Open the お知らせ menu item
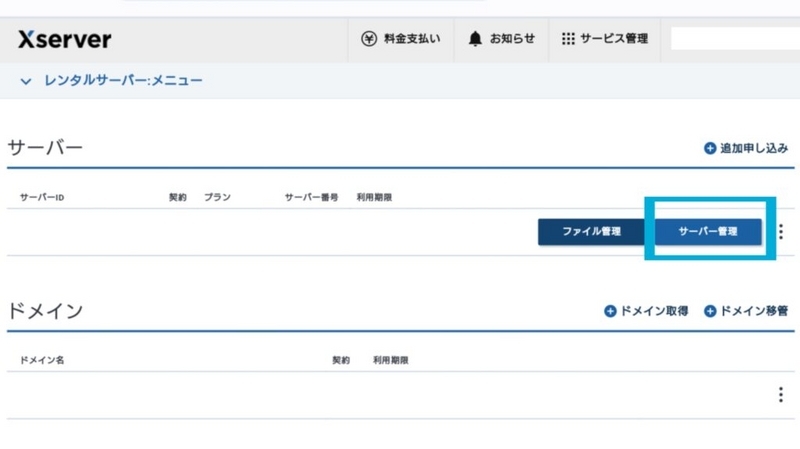This screenshot has height=449, width=800. tap(501, 39)
